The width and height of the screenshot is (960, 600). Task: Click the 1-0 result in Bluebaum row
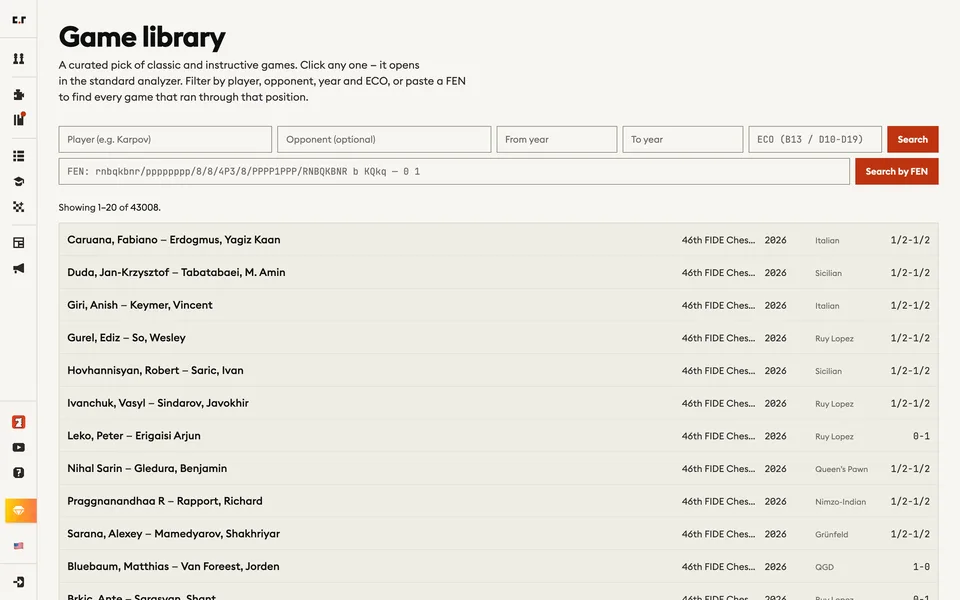click(921, 567)
